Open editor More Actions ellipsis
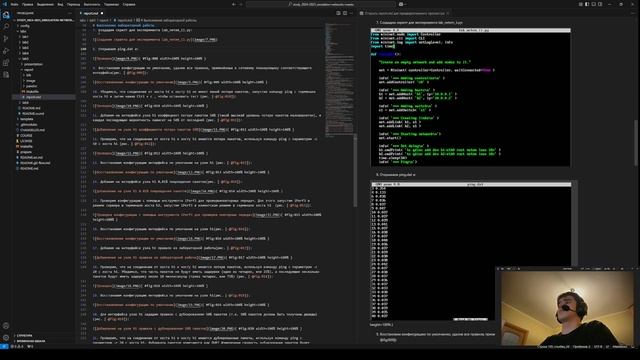640x360 pixels. point(351,13)
